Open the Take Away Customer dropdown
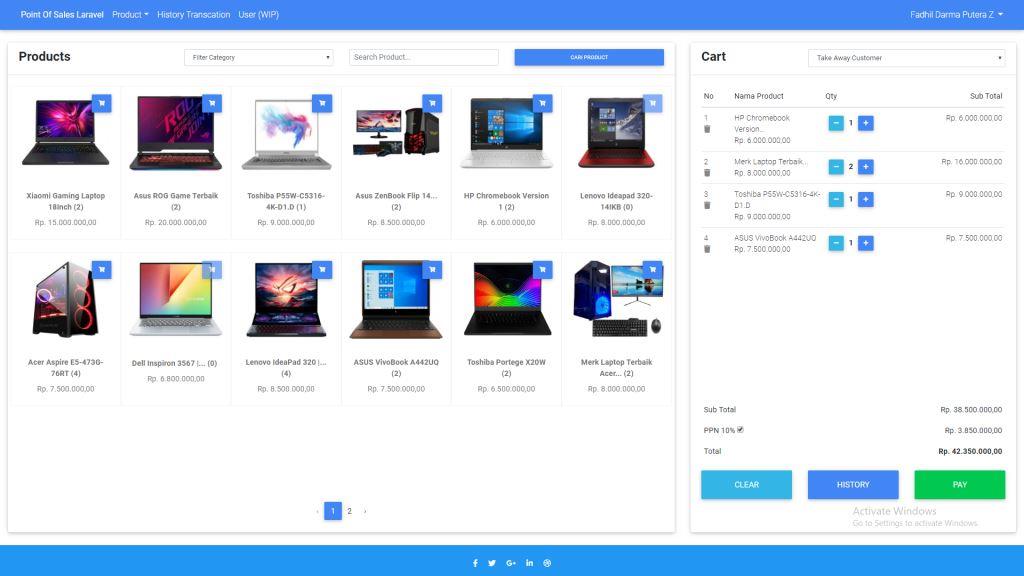The image size is (1024, 576). pyautogui.click(x=906, y=58)
